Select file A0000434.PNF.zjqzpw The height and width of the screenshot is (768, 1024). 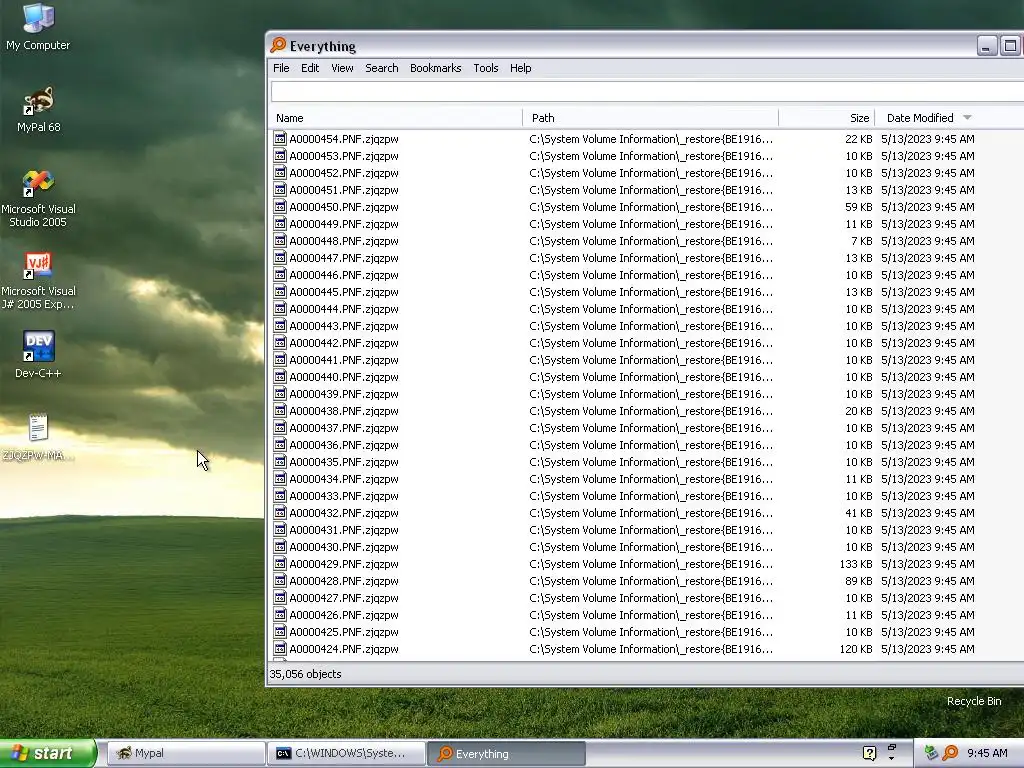[344, 479]
